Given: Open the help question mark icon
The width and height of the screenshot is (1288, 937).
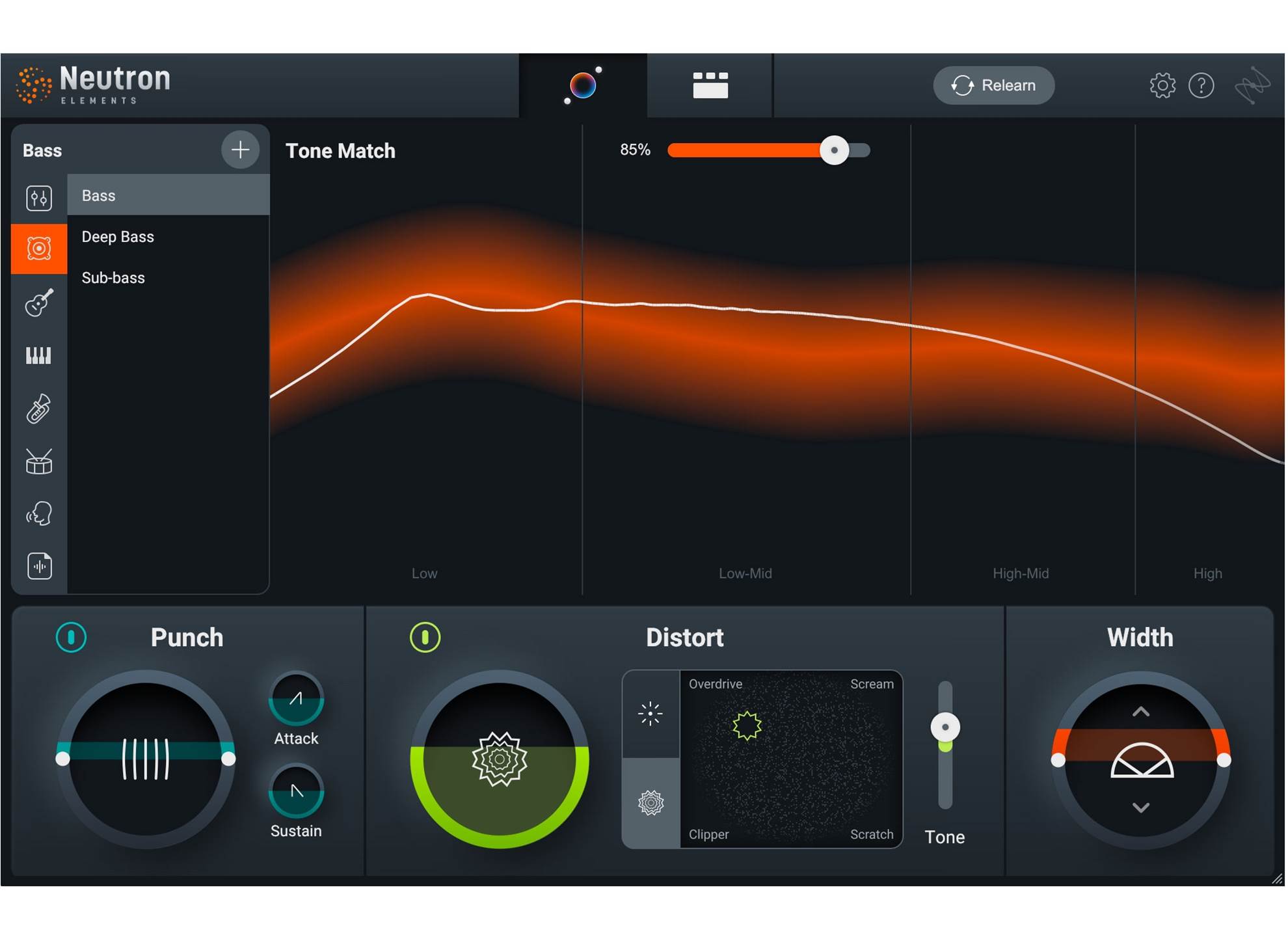Looking at the screenshot, I should point(1201,85).
